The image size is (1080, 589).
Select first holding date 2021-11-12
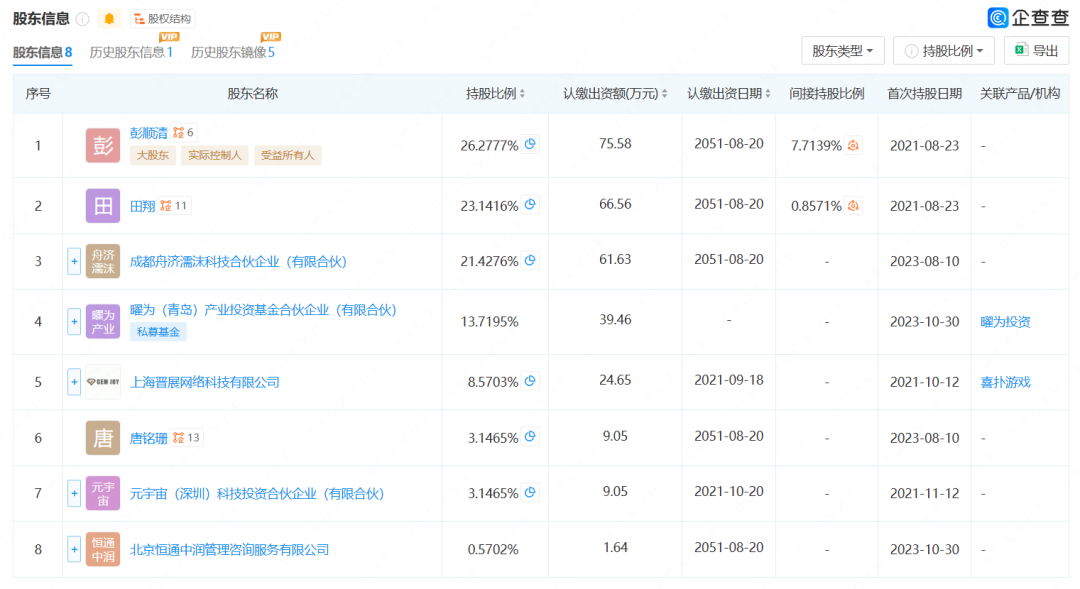coord(924,493)
